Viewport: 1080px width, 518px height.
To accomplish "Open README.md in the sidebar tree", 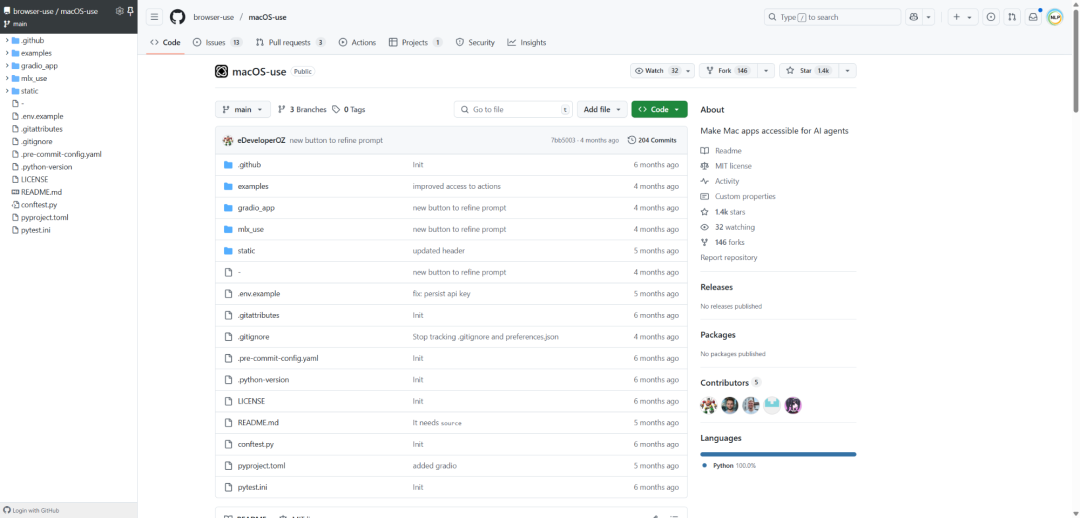I will click(42, 192).
